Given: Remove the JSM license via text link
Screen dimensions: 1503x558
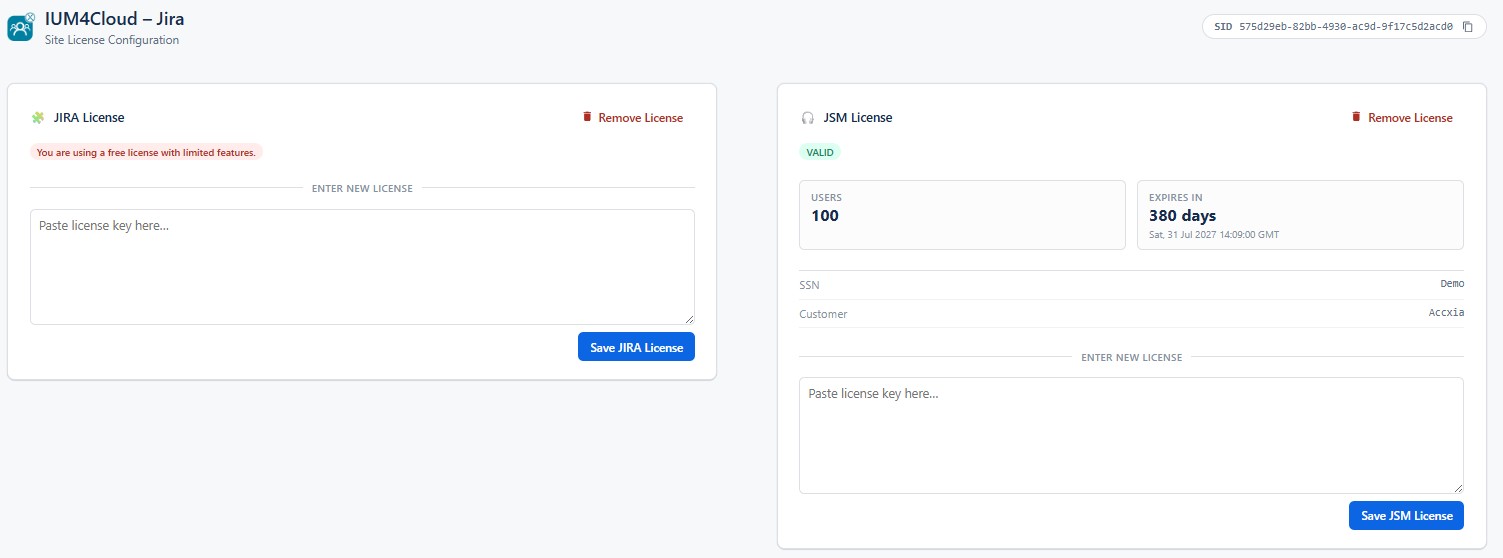Looking at the screenshot, I should pos(1410,118).
